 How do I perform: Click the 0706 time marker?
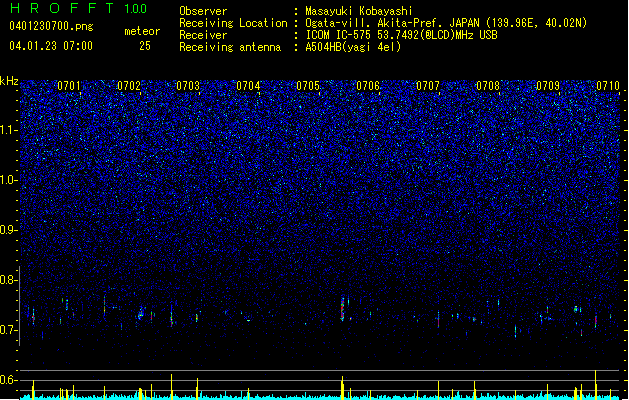(368, 86)
